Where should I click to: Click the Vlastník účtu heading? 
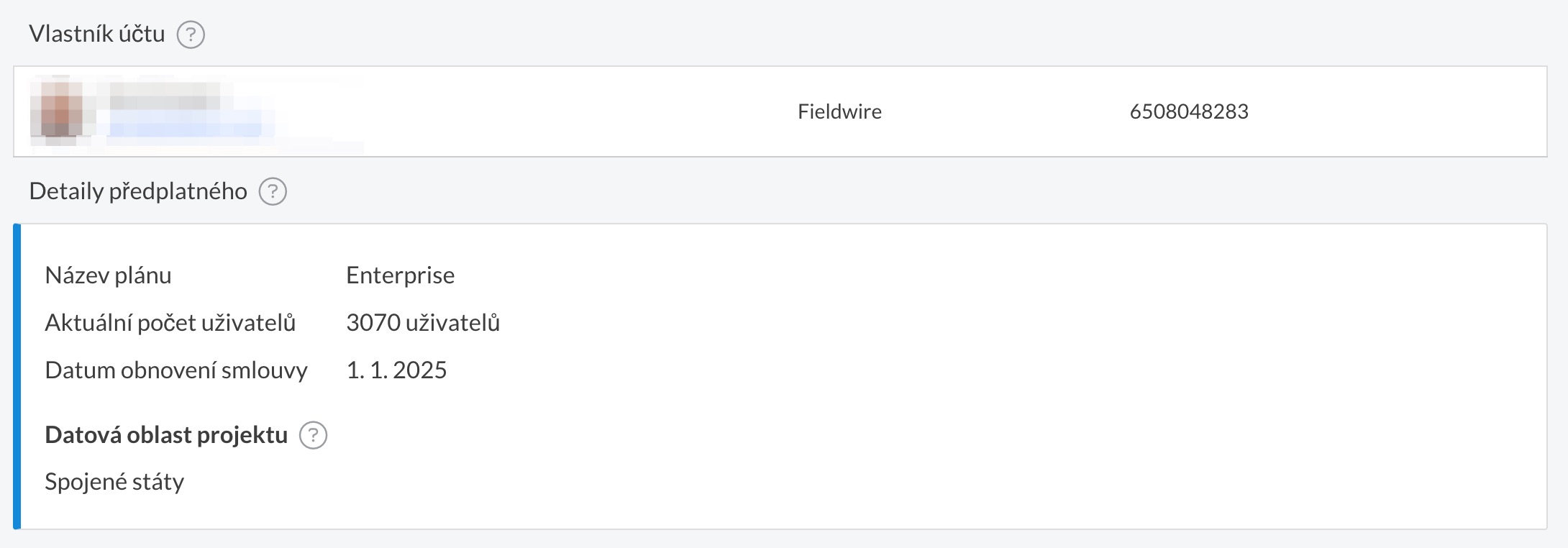point(97,34)
